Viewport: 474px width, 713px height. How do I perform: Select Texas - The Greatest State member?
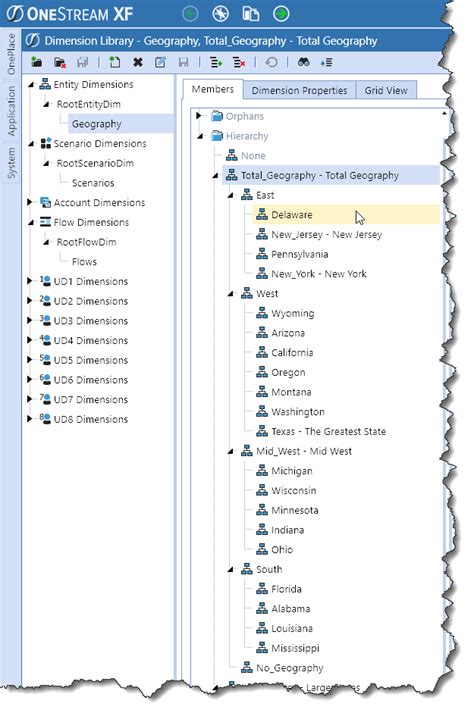[x=328, y=431]
